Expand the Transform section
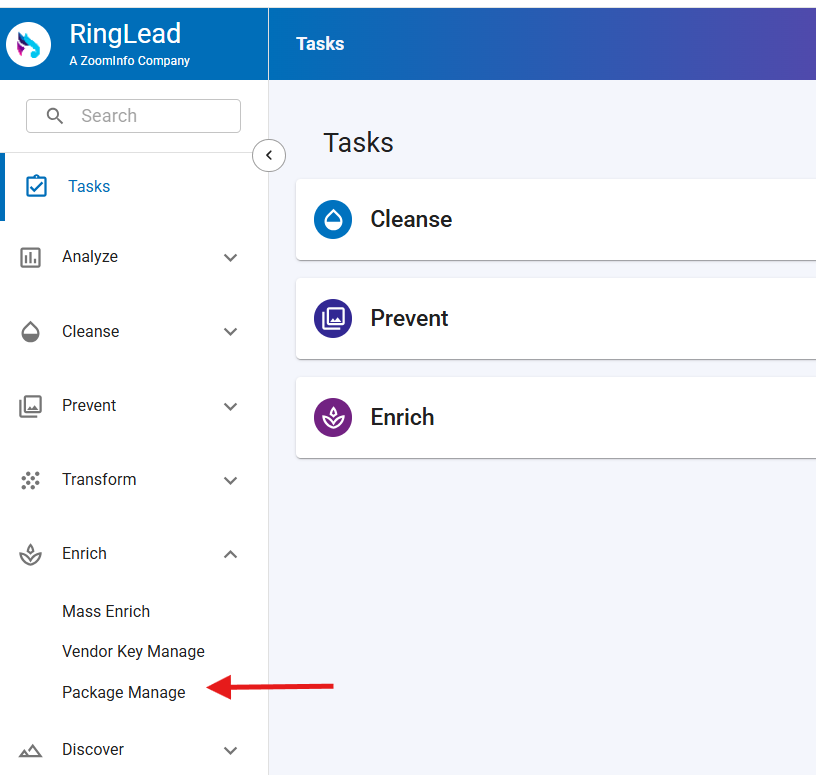Screen dimensions: 816x775 (x=231, y=480)
